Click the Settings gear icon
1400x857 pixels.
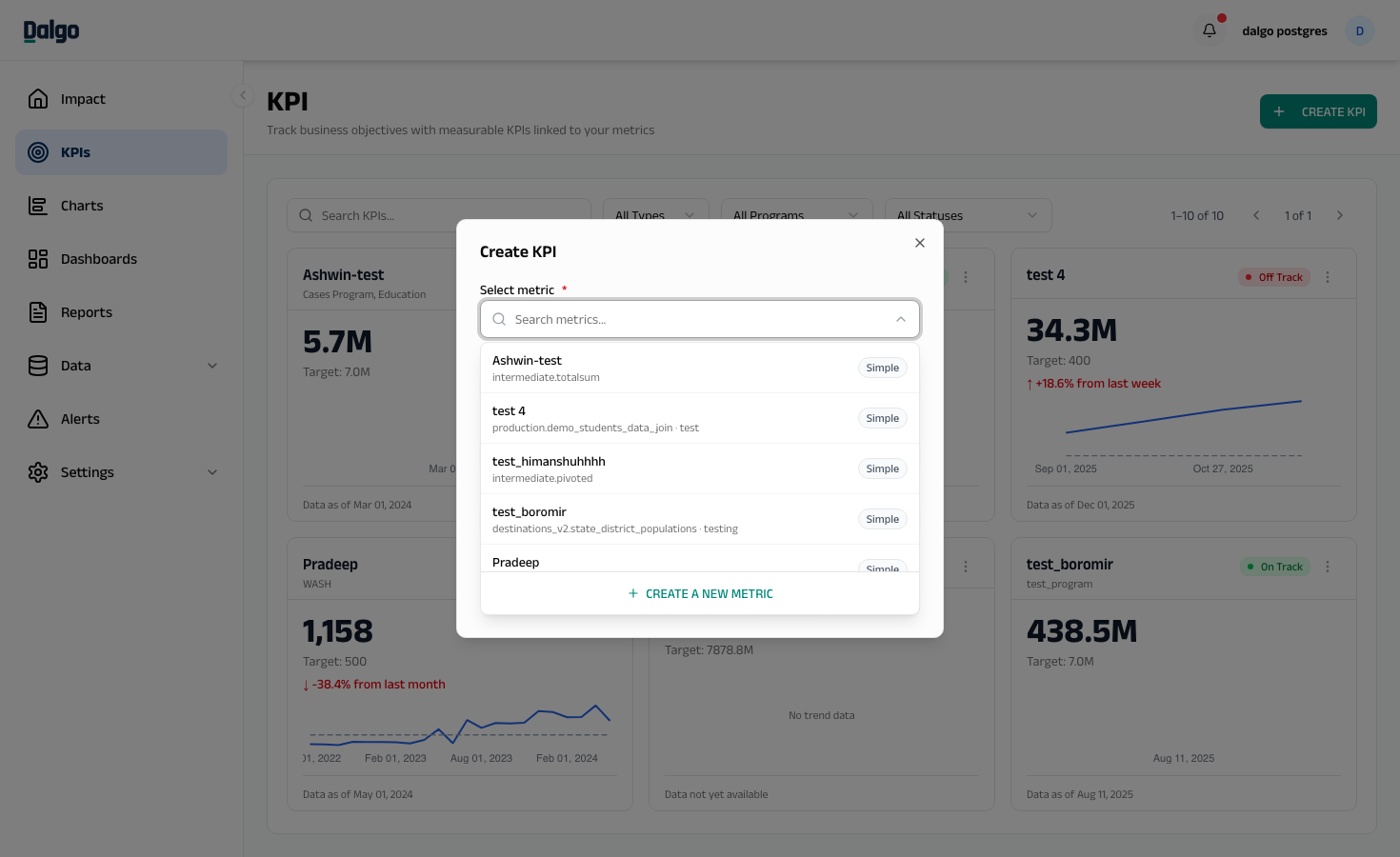[38, 472]
